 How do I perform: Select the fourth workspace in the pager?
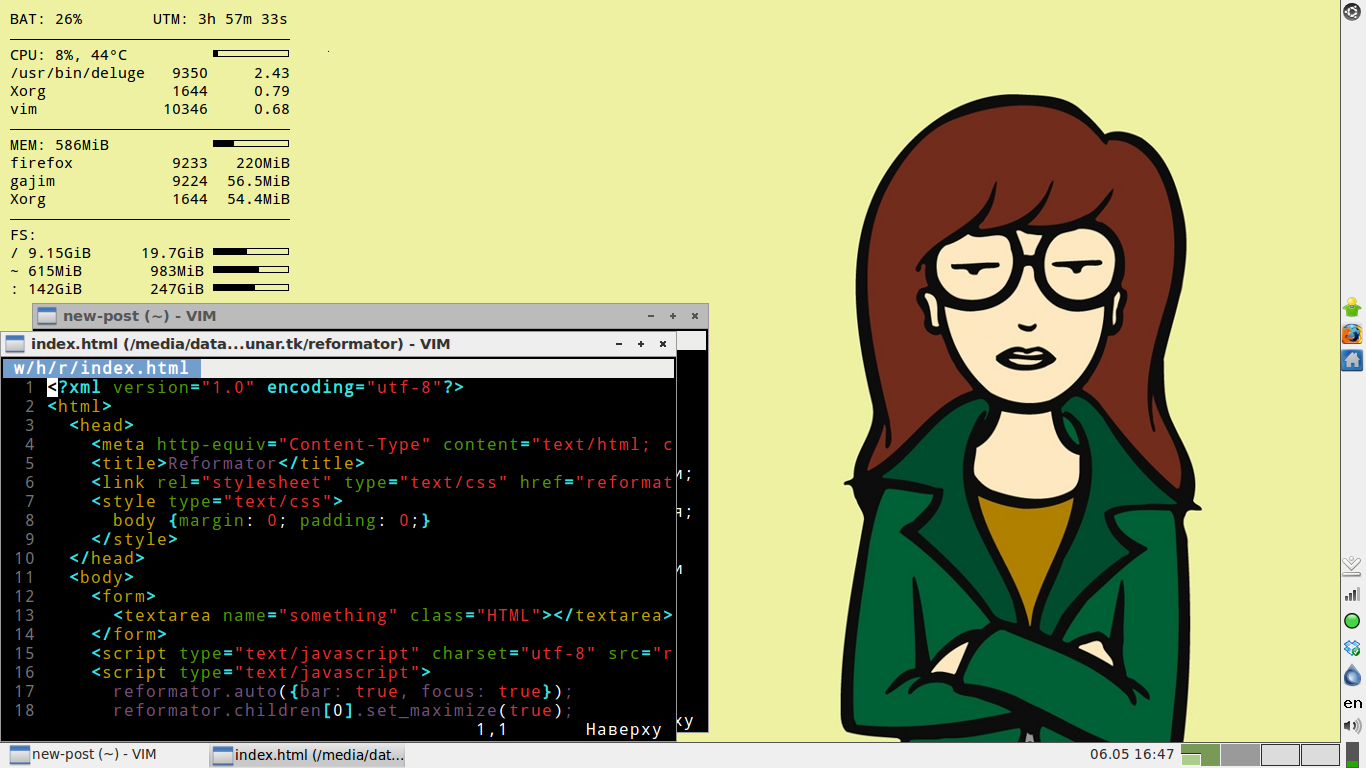[1320, 755]
